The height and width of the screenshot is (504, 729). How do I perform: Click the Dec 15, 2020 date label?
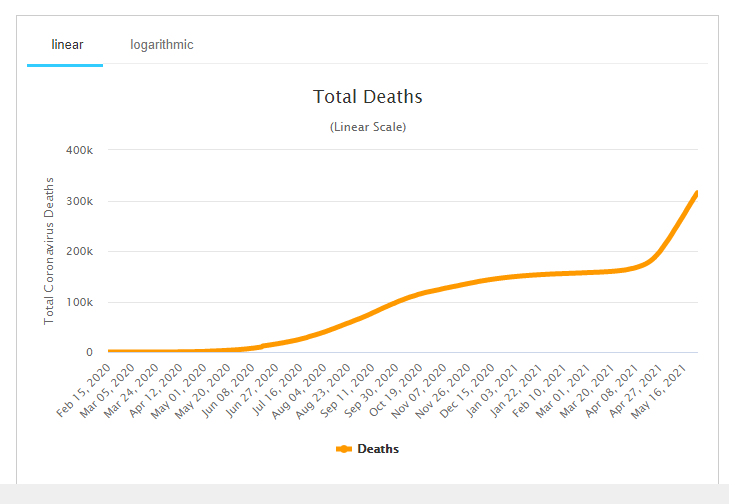[469, 390]
